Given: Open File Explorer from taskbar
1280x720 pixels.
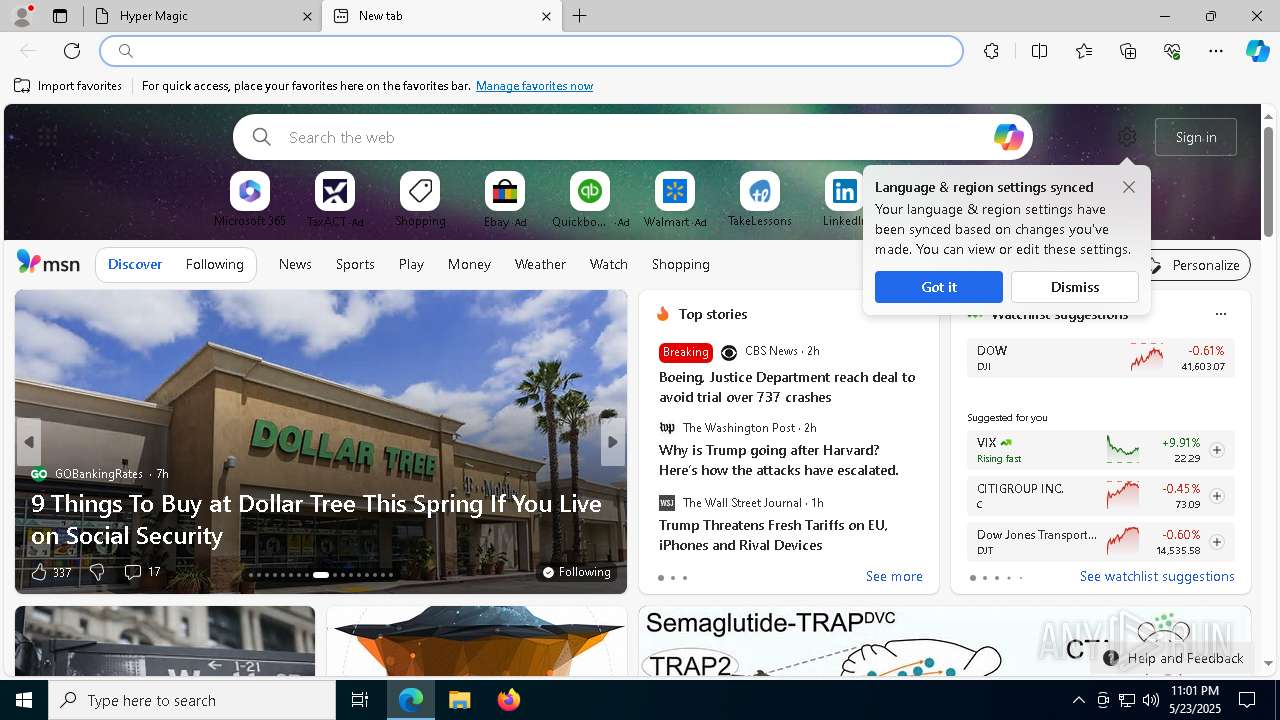Looking at the screenshot, I should pyautogui.click(x=459, y=700).
